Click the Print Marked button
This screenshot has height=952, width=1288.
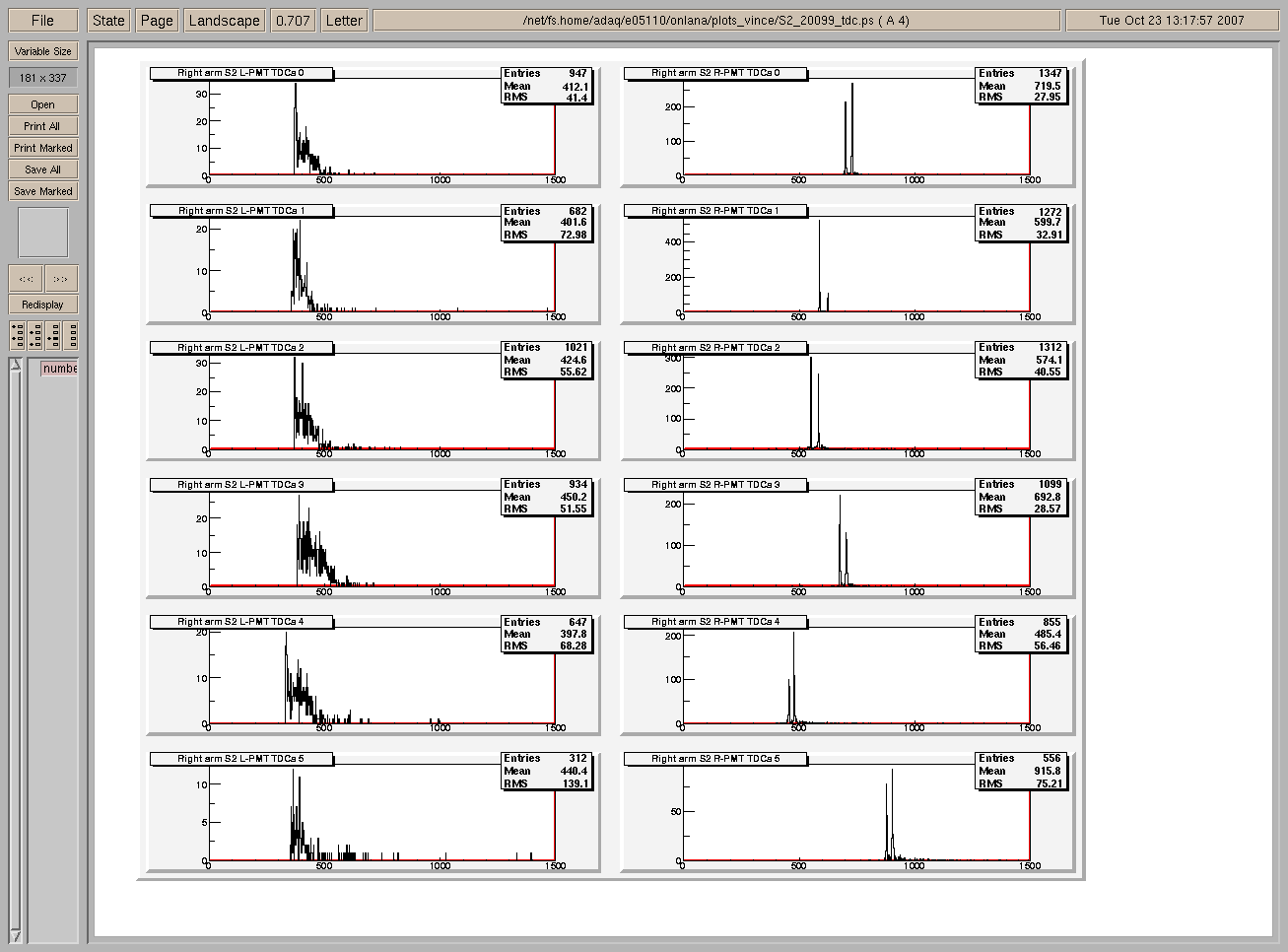[43, 148]
